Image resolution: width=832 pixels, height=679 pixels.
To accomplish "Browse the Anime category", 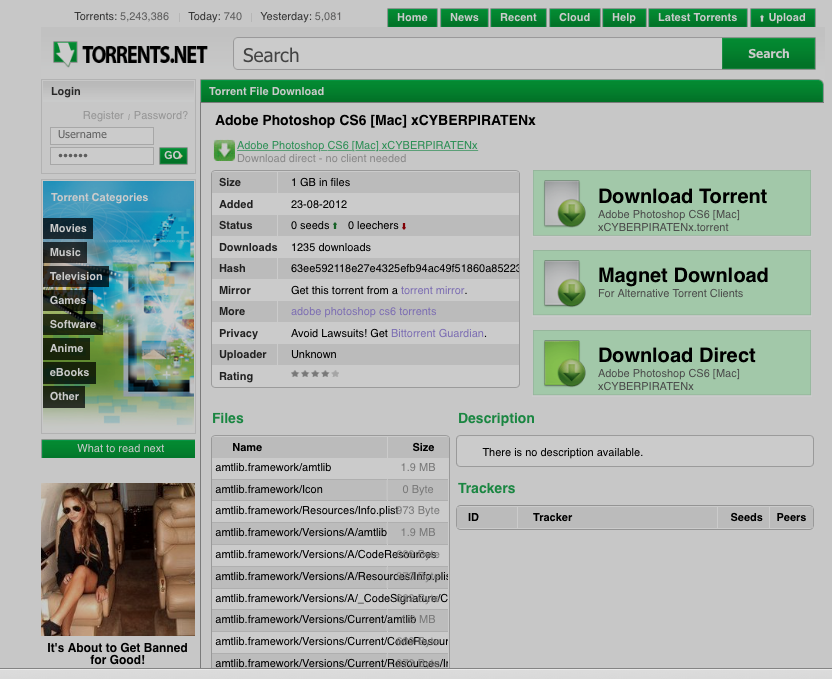I will pos(66,349).
